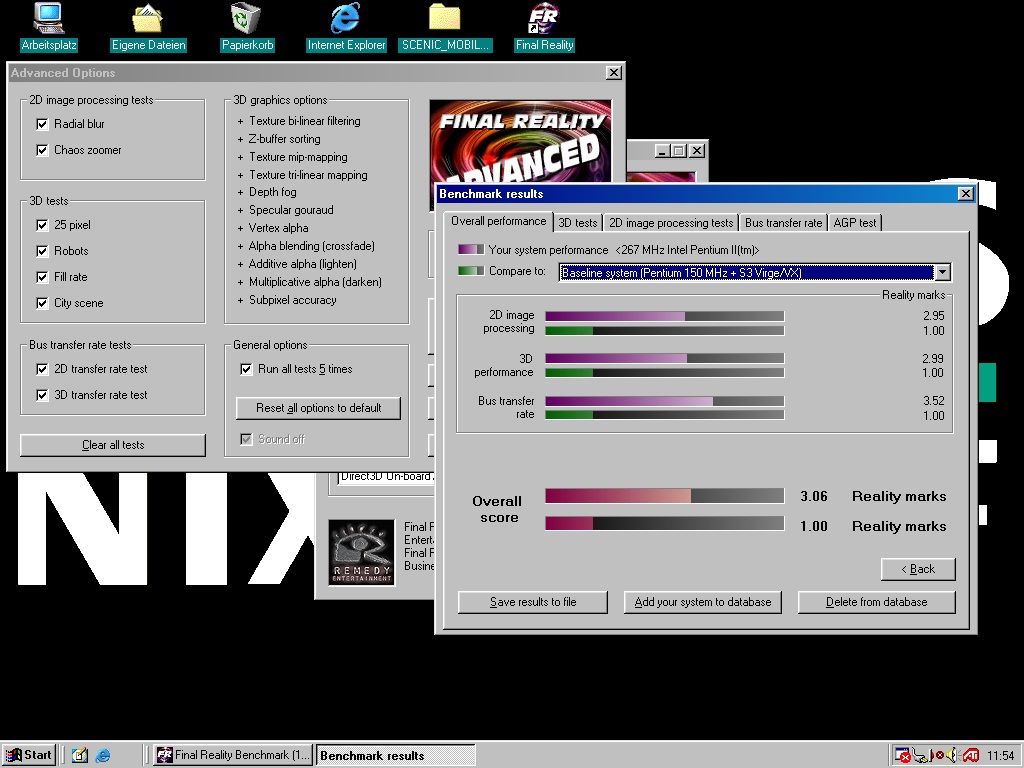
Task: Open the Bus transfer rate tab
Action: [x=783, y=223]
